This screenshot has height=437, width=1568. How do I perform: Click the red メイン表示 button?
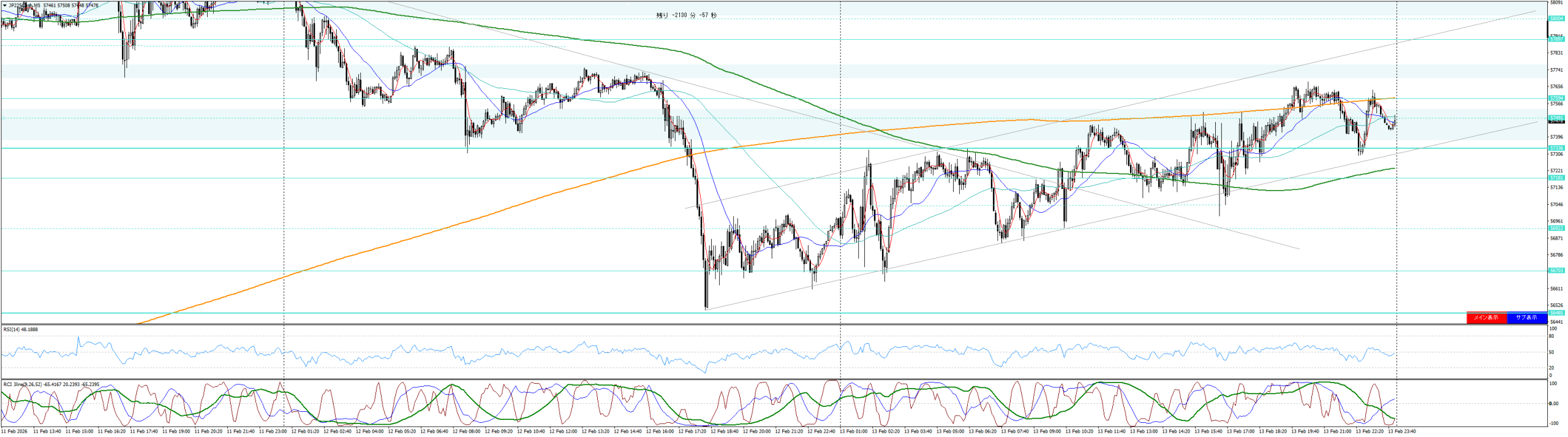pyautogui.click(x=1486, y=317)
